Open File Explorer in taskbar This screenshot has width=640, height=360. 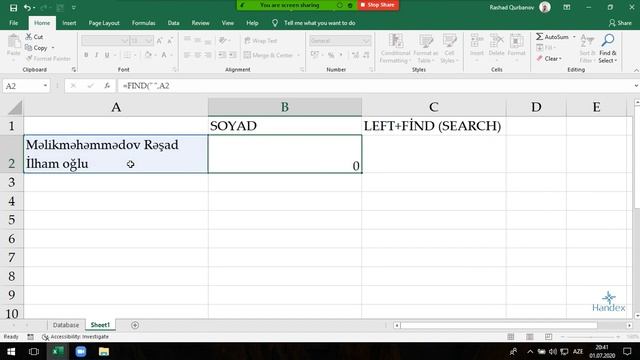[x=104, y=351]
